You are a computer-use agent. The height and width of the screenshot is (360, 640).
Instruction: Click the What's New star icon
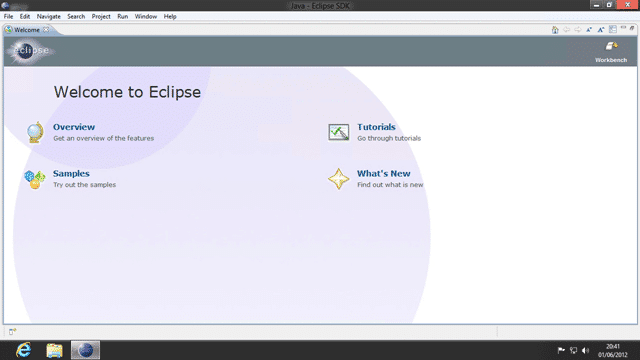pos(339,179)
